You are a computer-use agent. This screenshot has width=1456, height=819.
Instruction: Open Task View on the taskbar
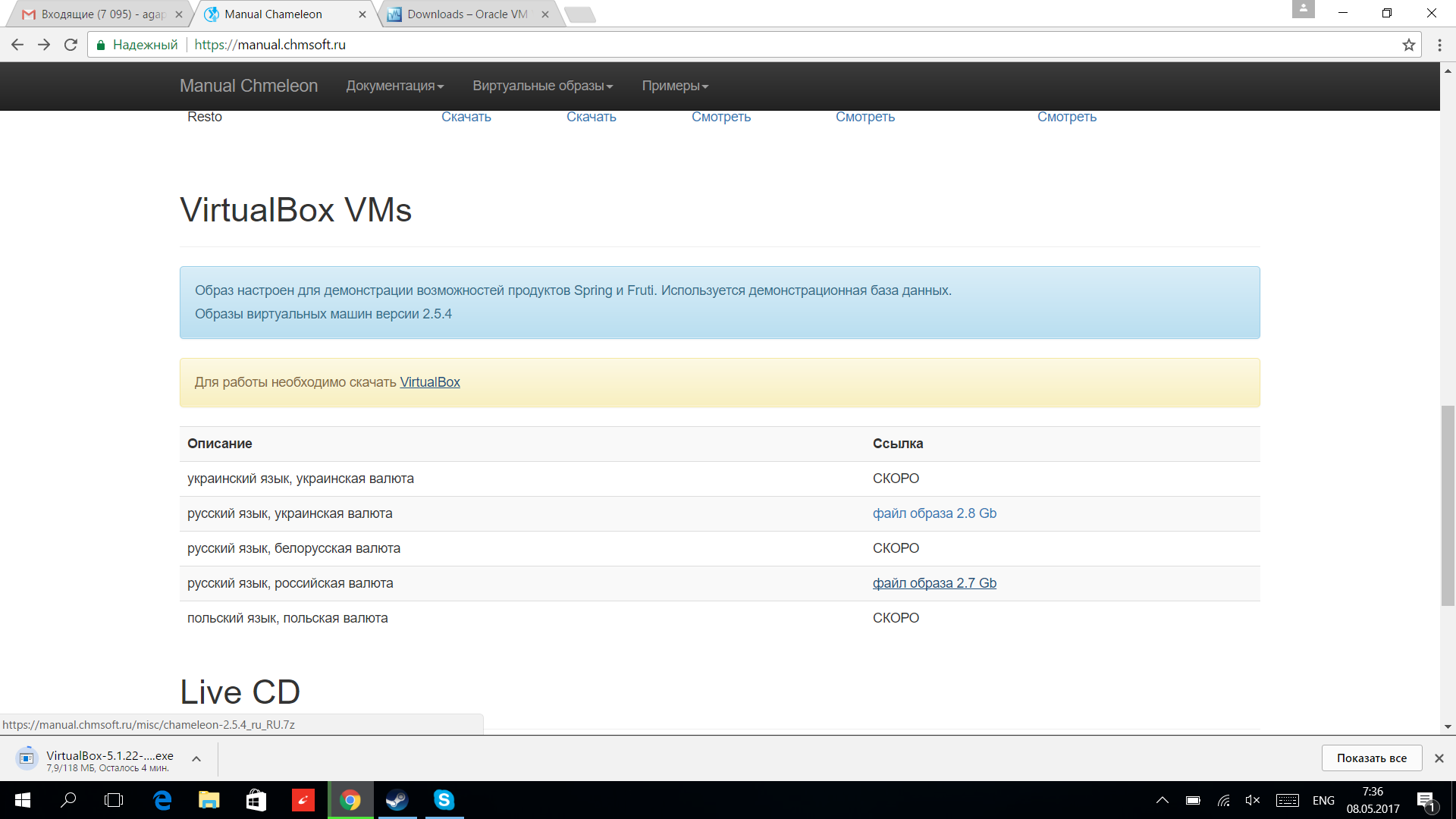click(x=114, y=800)
